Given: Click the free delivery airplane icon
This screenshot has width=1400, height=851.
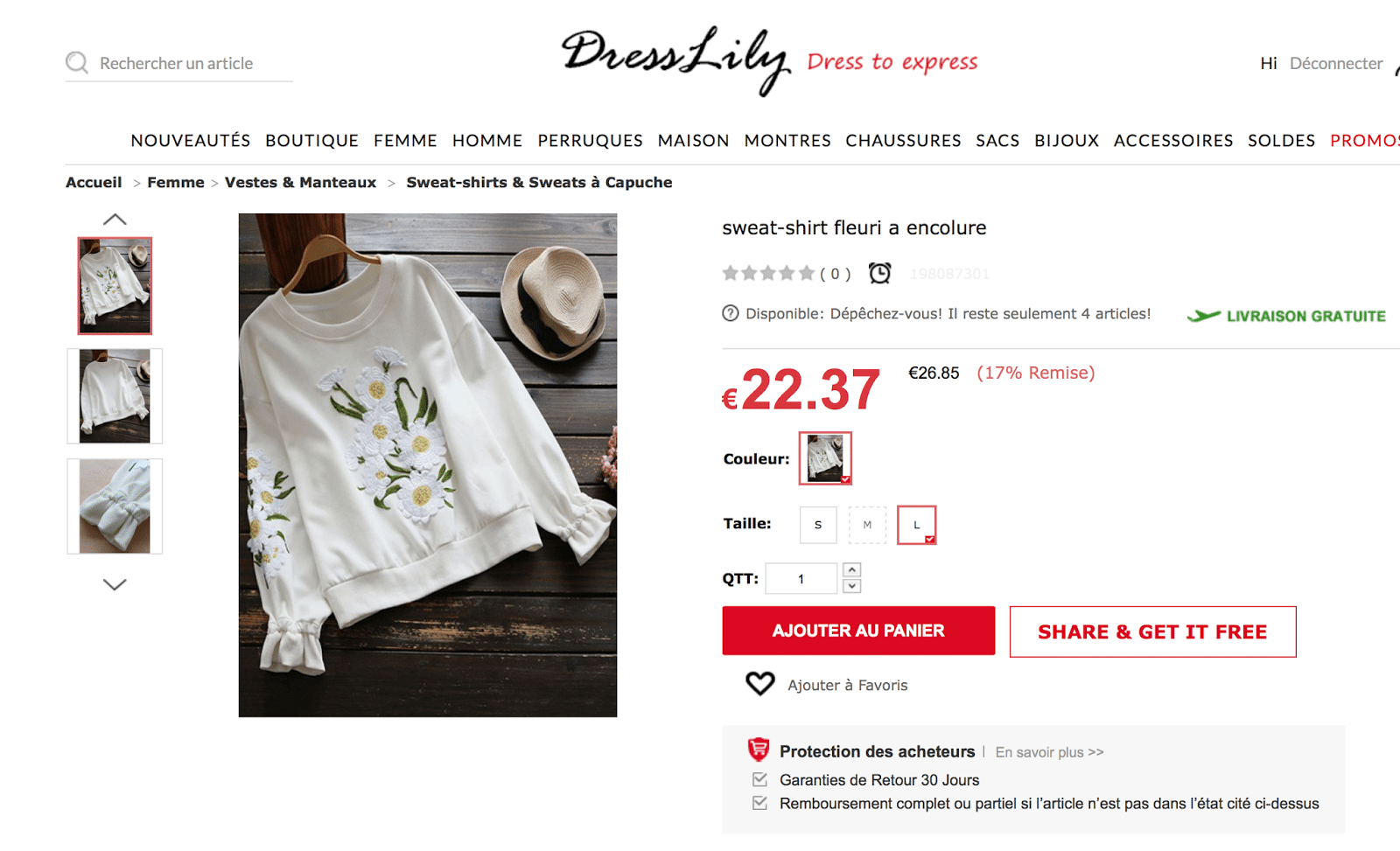Looking at the screenshot, I should click(1204, 316).
